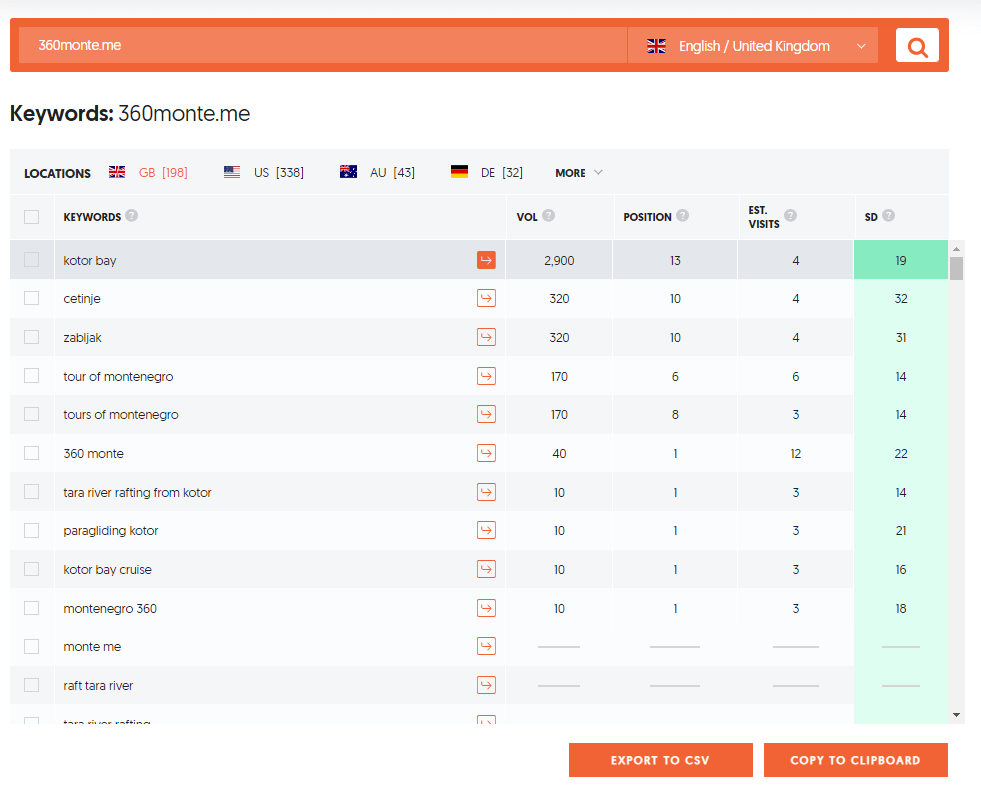Sort by the VOL column header
Viewport: 981px width, 788px height.
(x=527, y=217)
